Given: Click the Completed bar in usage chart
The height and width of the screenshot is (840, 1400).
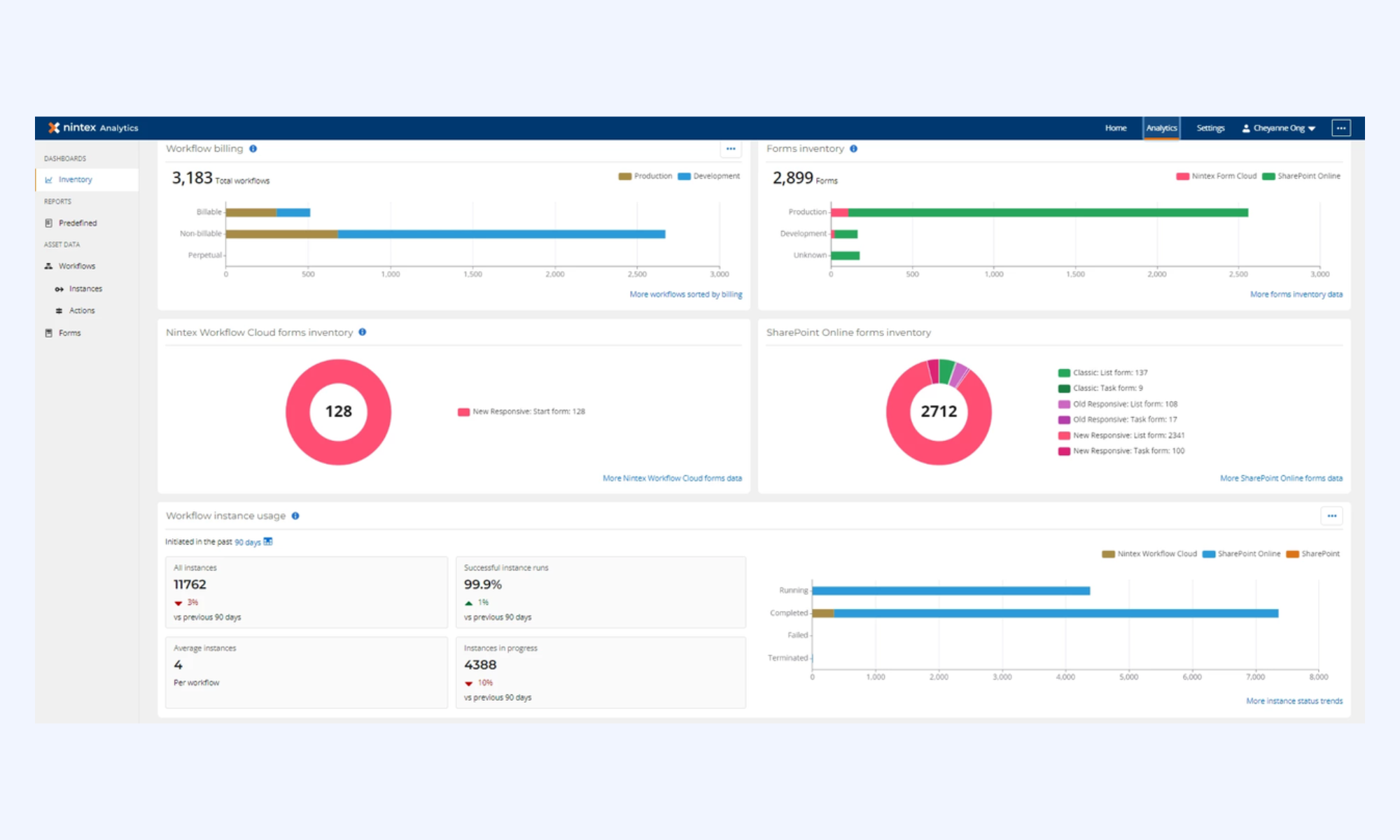Looking at the screenshot, I should click(x=1046, y=613).
